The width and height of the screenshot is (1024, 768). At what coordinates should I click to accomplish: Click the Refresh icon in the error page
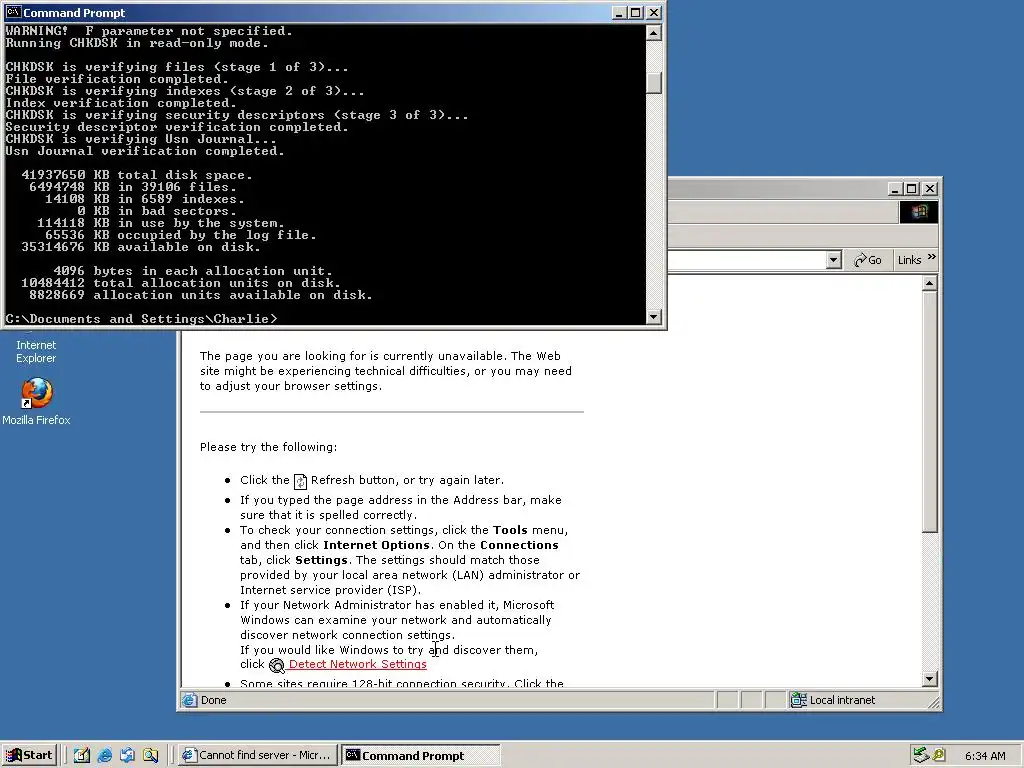click(x=300, y=481)
